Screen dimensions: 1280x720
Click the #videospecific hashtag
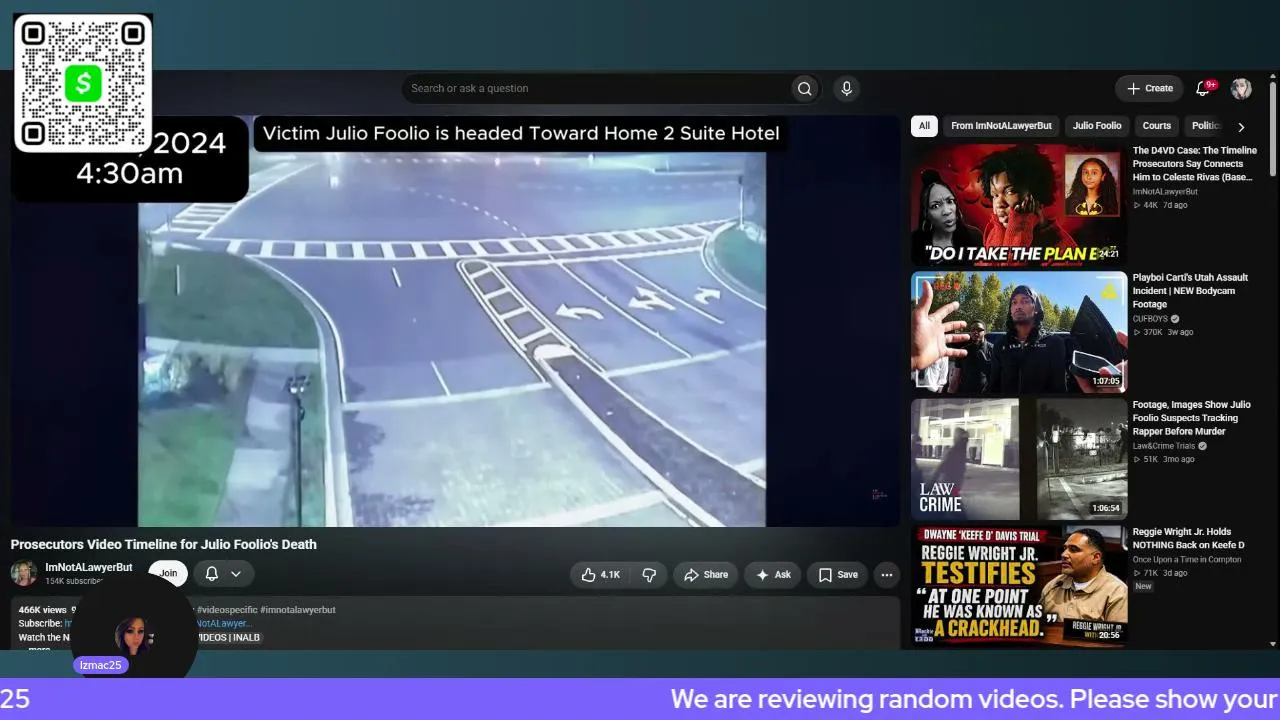[226, 610]
